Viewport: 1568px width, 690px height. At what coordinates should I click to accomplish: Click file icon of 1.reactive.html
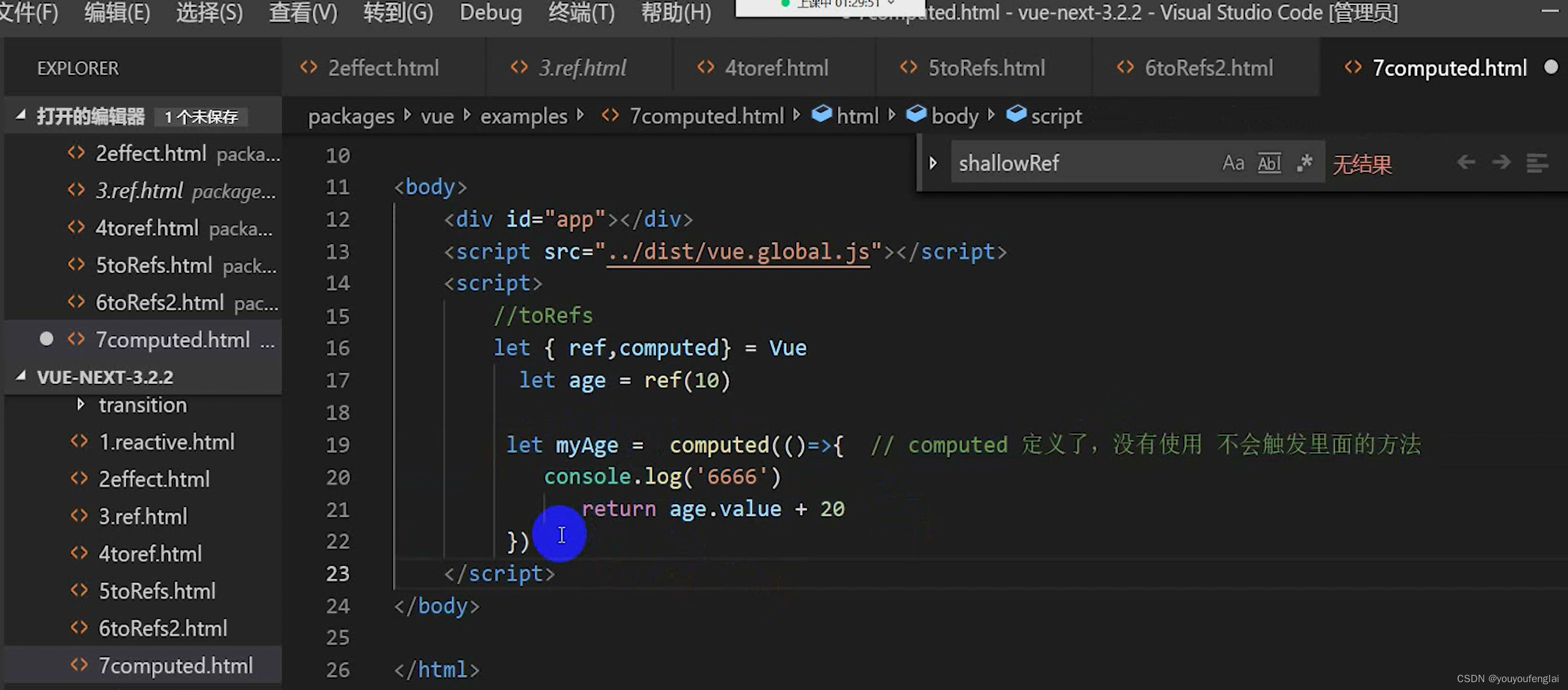click(79, 441)
